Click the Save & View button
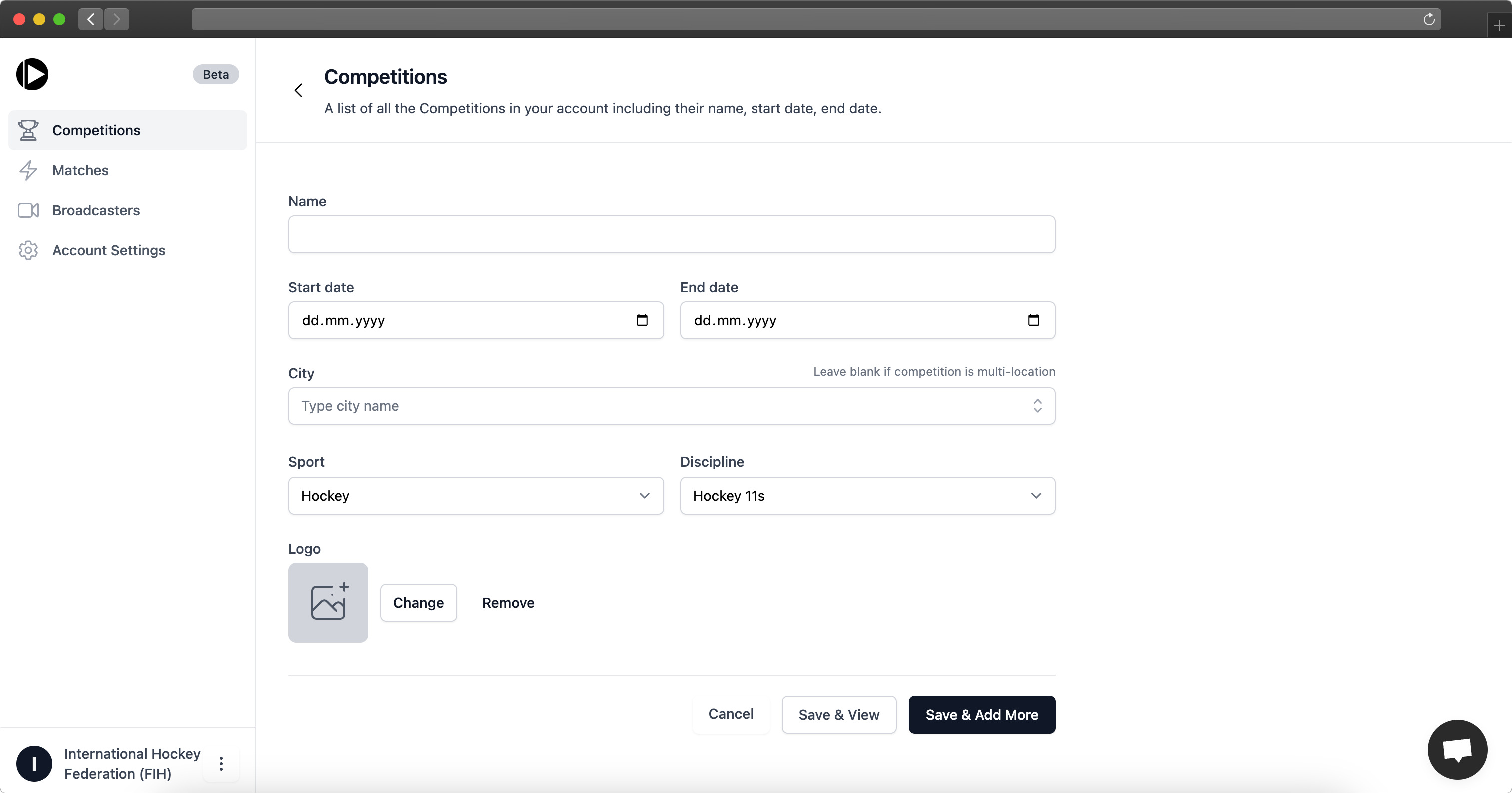The image size is (1512, 793). tap(839, 714)
